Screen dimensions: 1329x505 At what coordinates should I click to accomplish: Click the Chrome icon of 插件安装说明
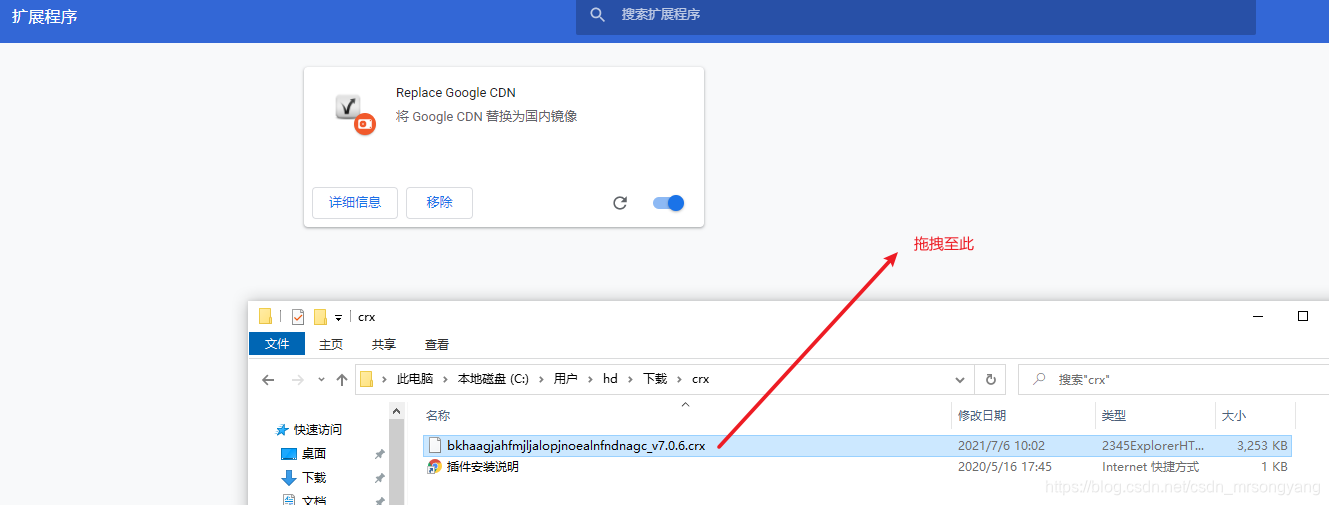click(434, 467)
